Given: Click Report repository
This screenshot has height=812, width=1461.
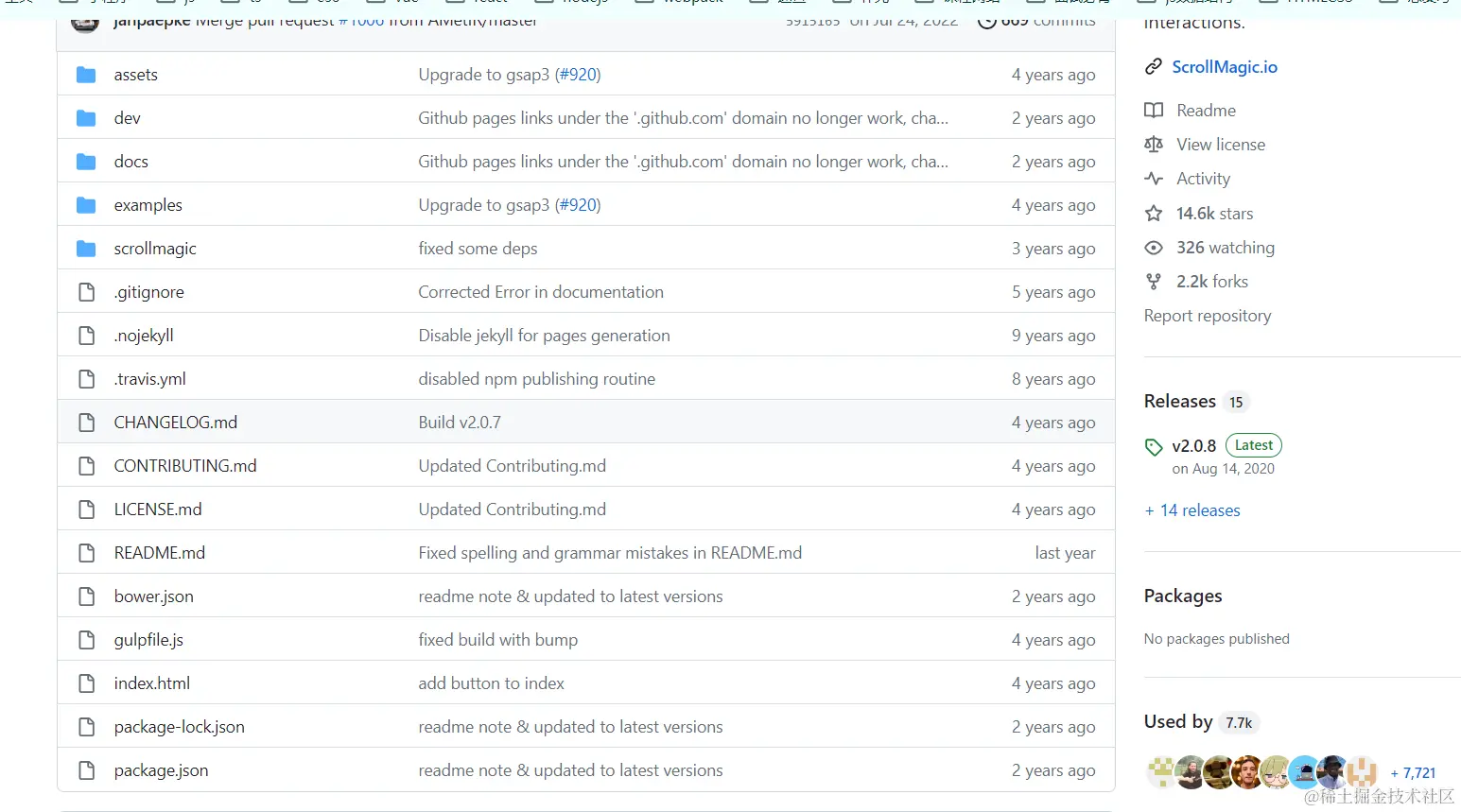Looking at the screenshot, I should pyautogui.click(x=1208, y=316).
